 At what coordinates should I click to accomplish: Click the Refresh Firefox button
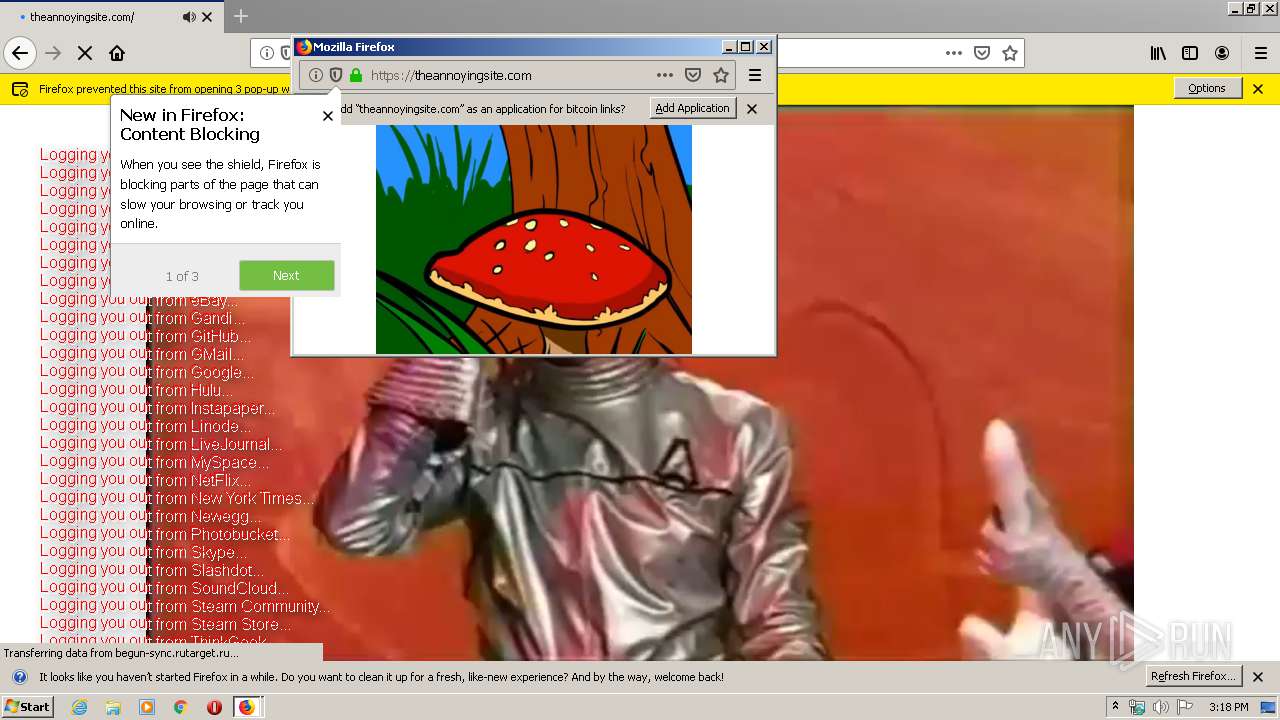click(1194, 676)
